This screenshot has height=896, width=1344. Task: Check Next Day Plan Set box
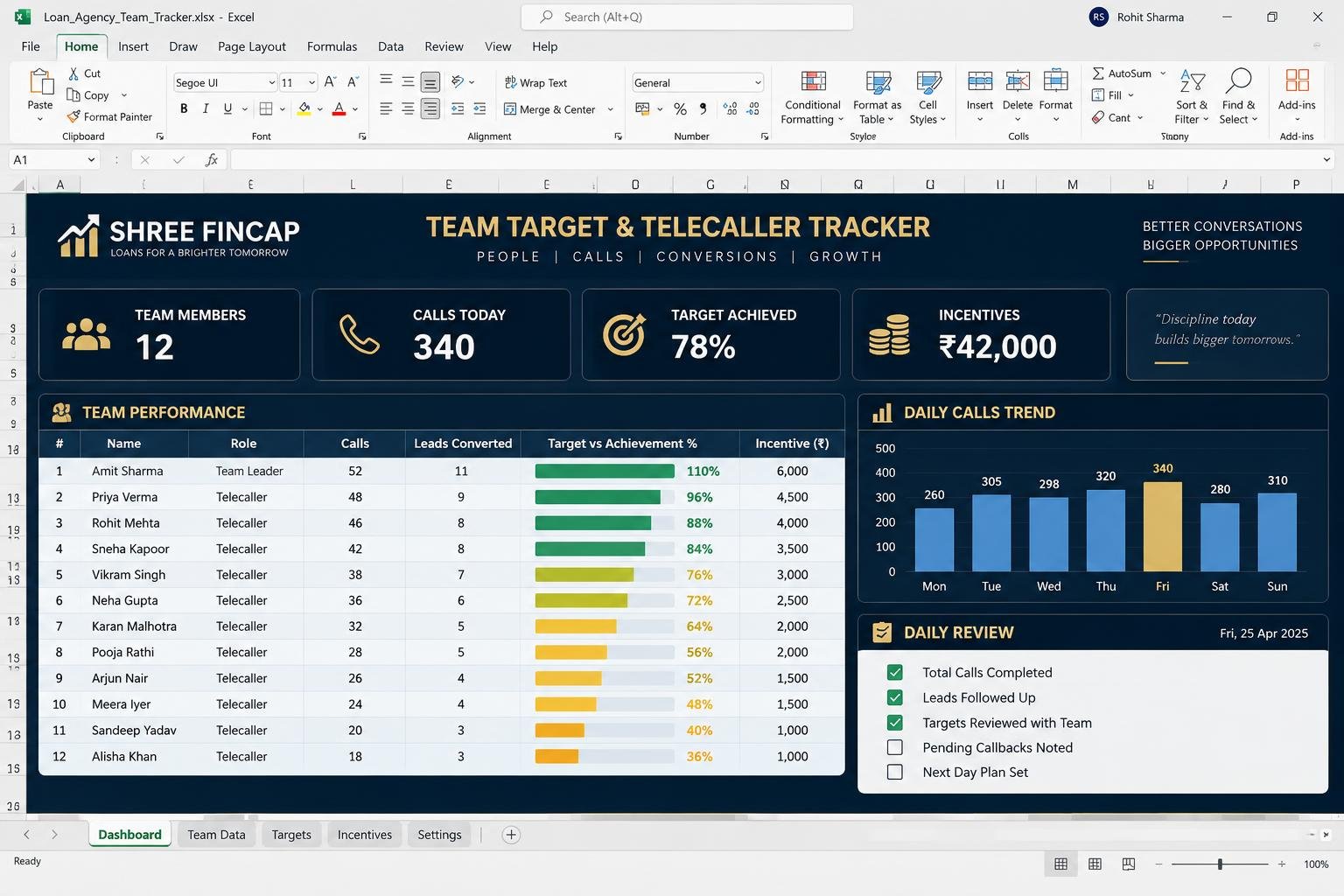pyautogui.click(x=895, y=772)
